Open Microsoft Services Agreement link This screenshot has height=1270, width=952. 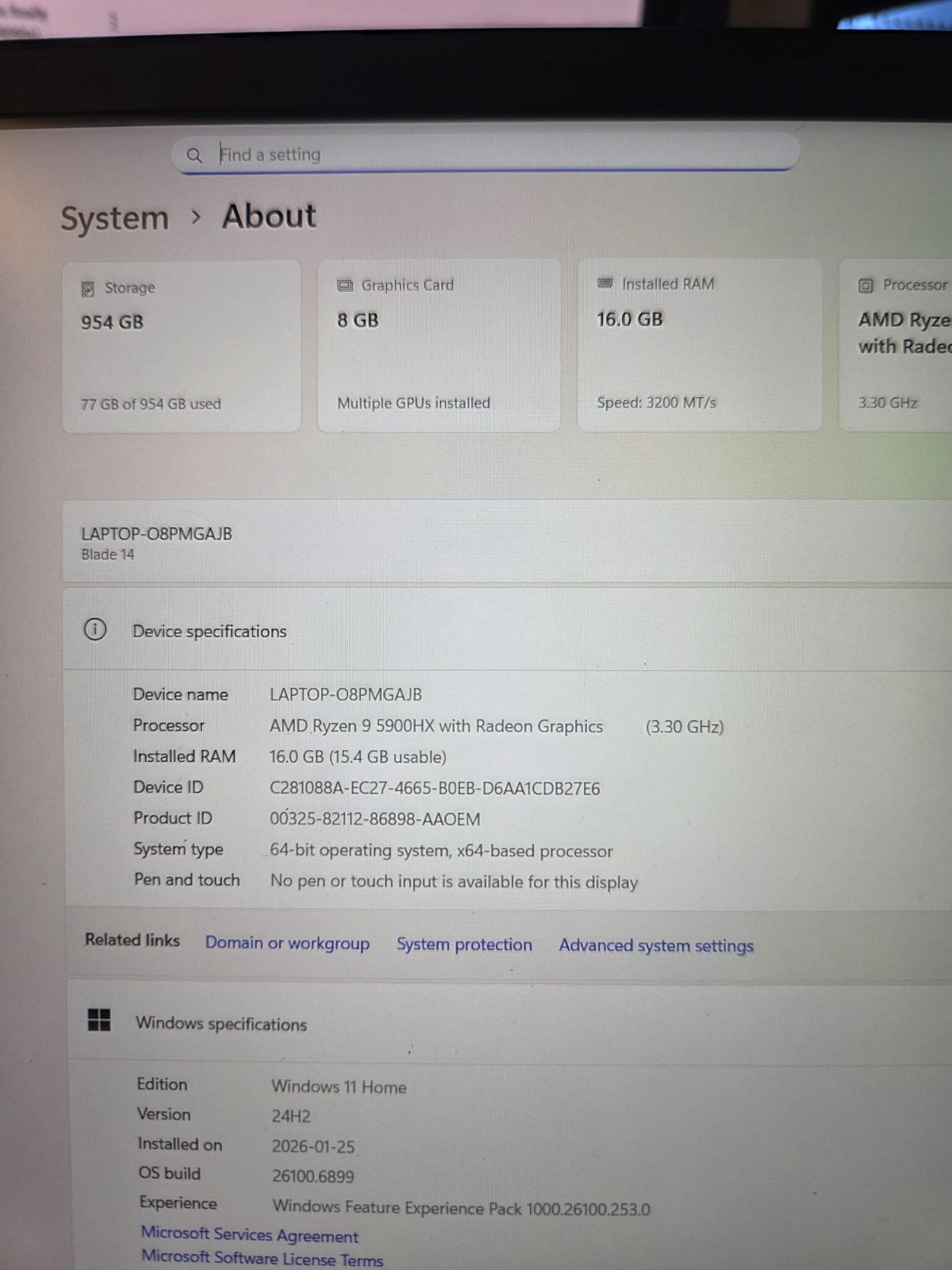(250, 1235)
